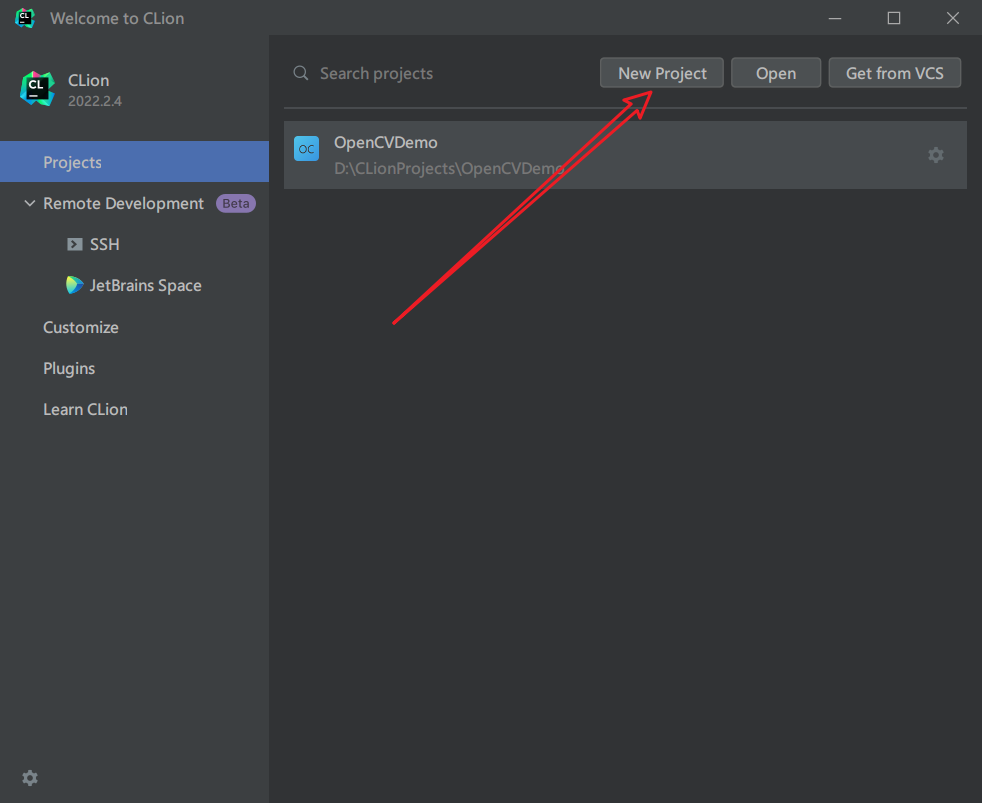
Task: Click the CLion title bar app icon
Action: coord(24,18)
